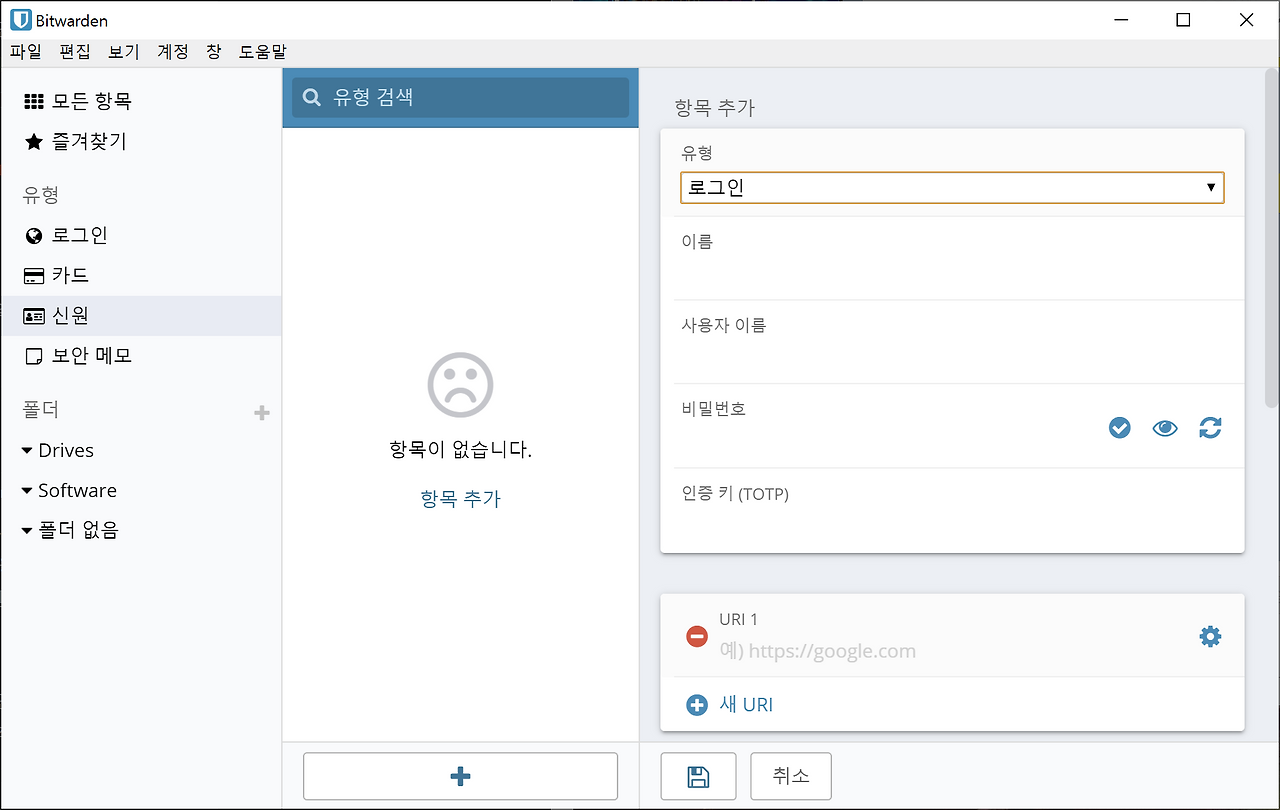Open the 계정 menu
Screen dimensions: 1280x810
(173, 52)
